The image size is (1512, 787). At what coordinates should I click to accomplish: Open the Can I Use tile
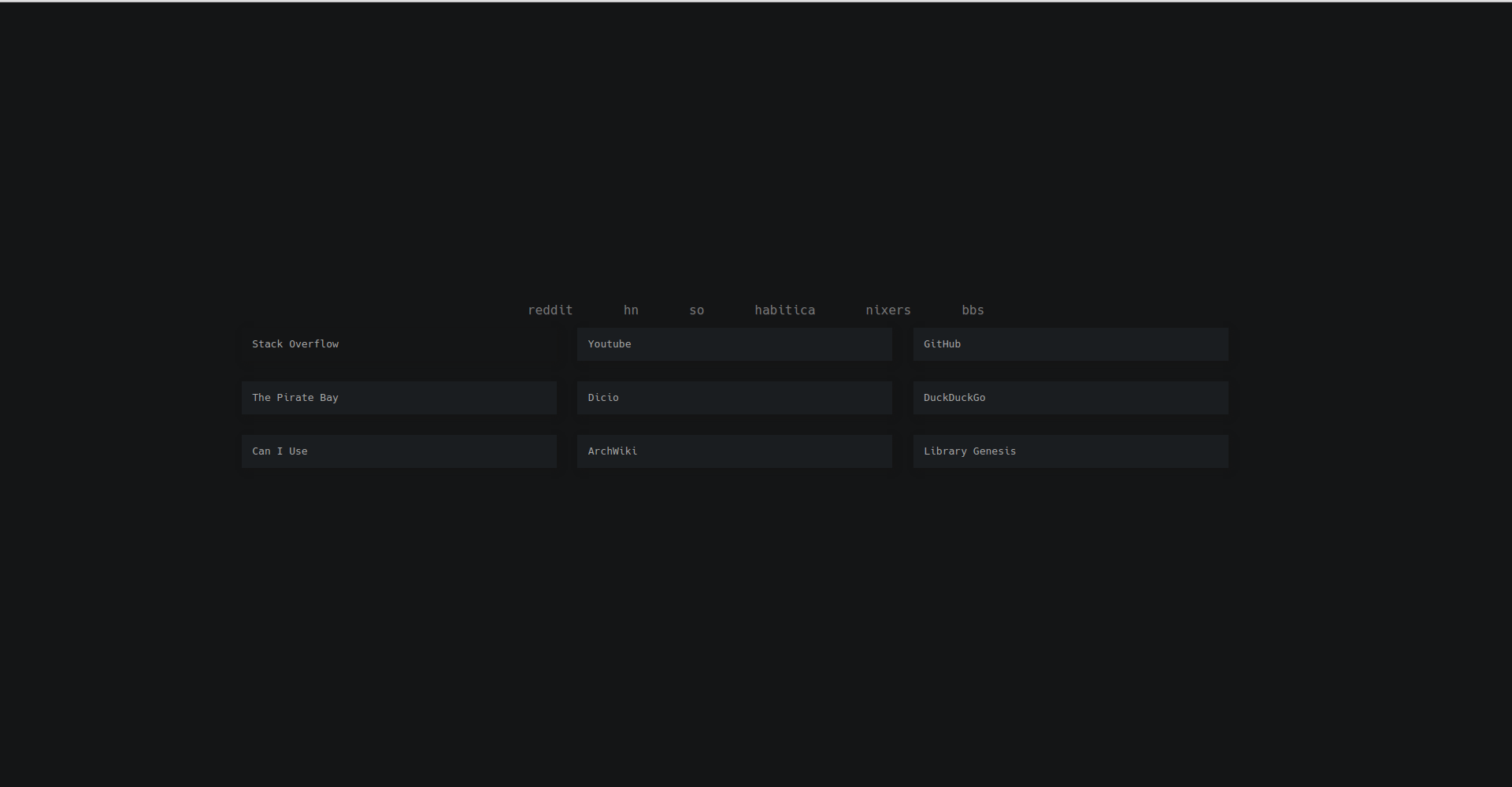click(398, 451)
